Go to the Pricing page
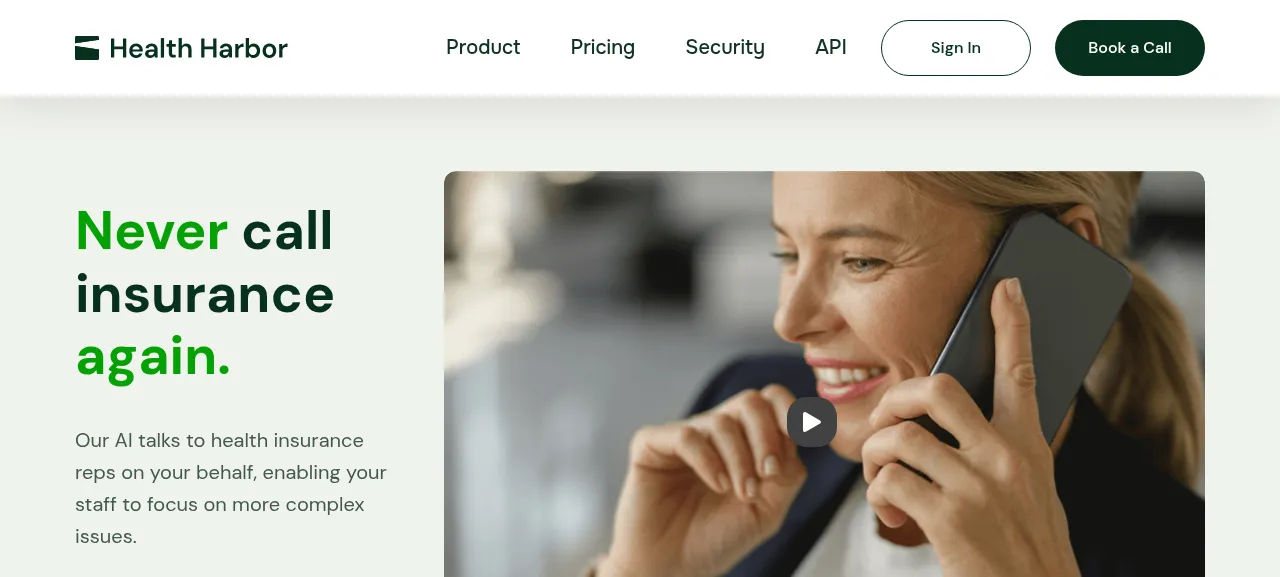This screenshot has width=1280, height=577. [x=603, y=47]
